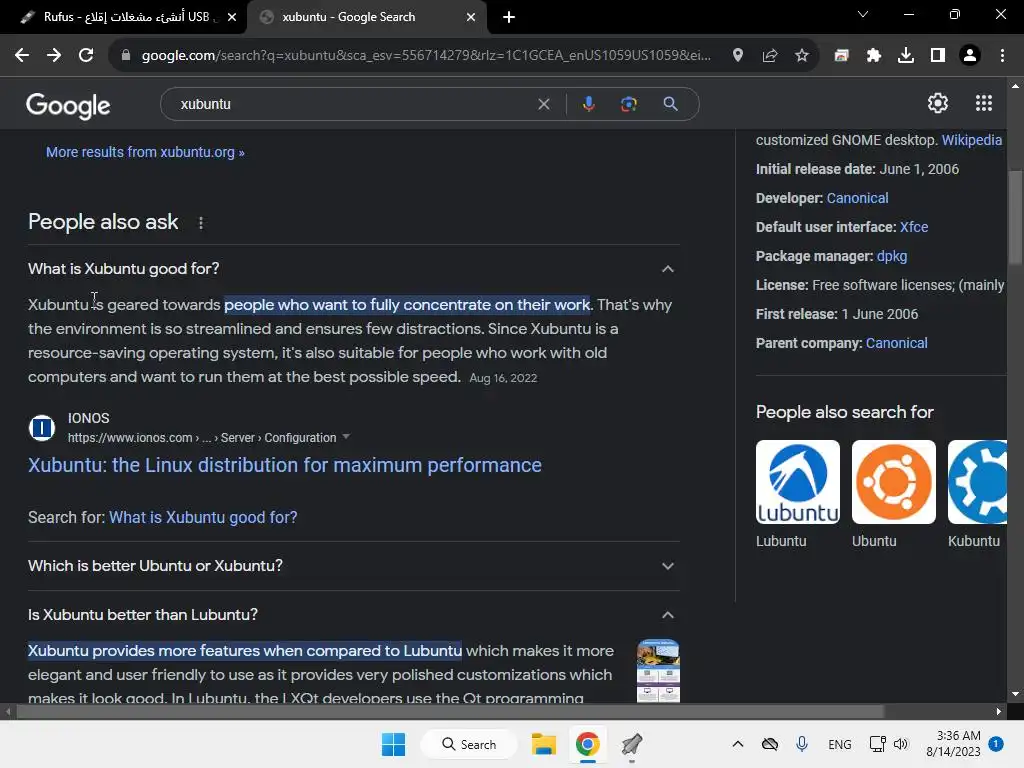Go back to the previous page
1024x768 pixels.
pyautogui.click(x=22, y=56)
